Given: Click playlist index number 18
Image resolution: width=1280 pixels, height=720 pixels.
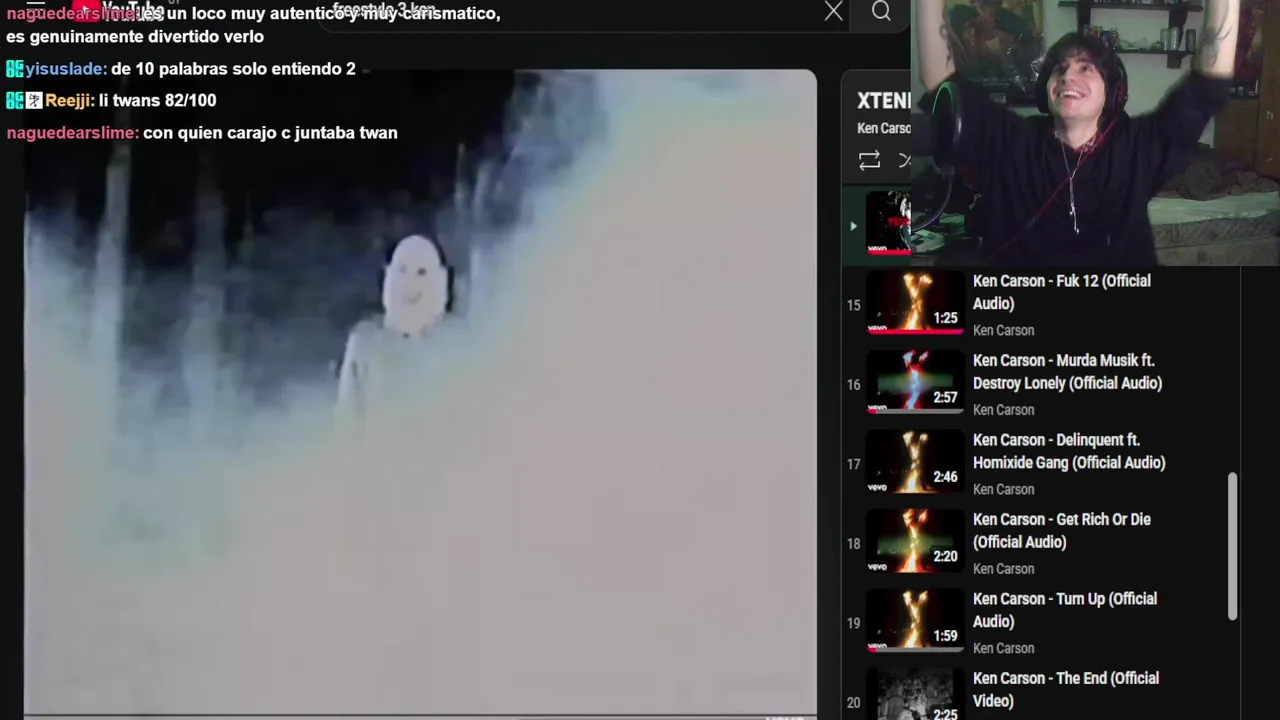Looking at the screenshot, I should (x=853, y=543).
